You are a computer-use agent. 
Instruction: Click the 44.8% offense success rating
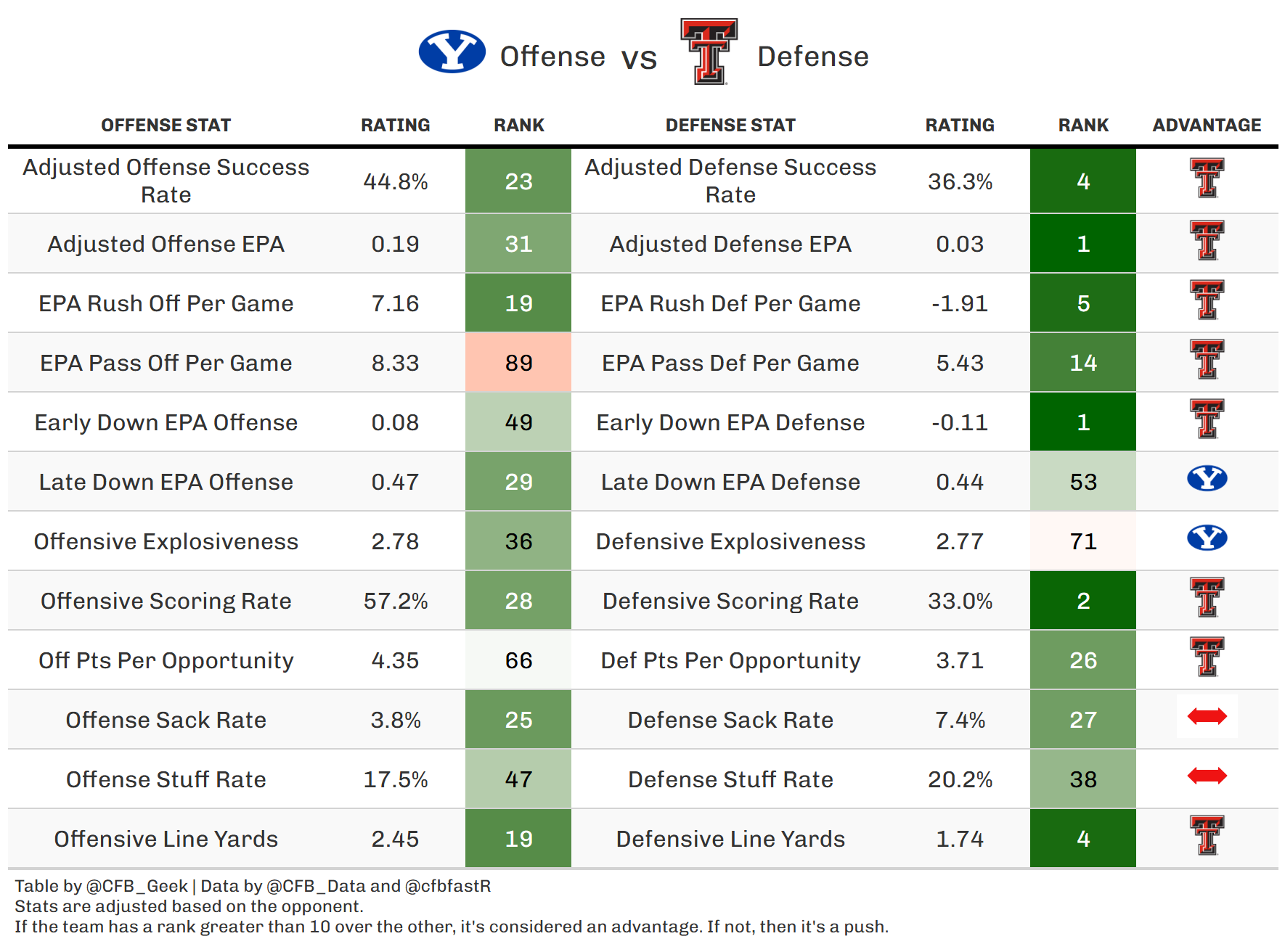[395, 181]
